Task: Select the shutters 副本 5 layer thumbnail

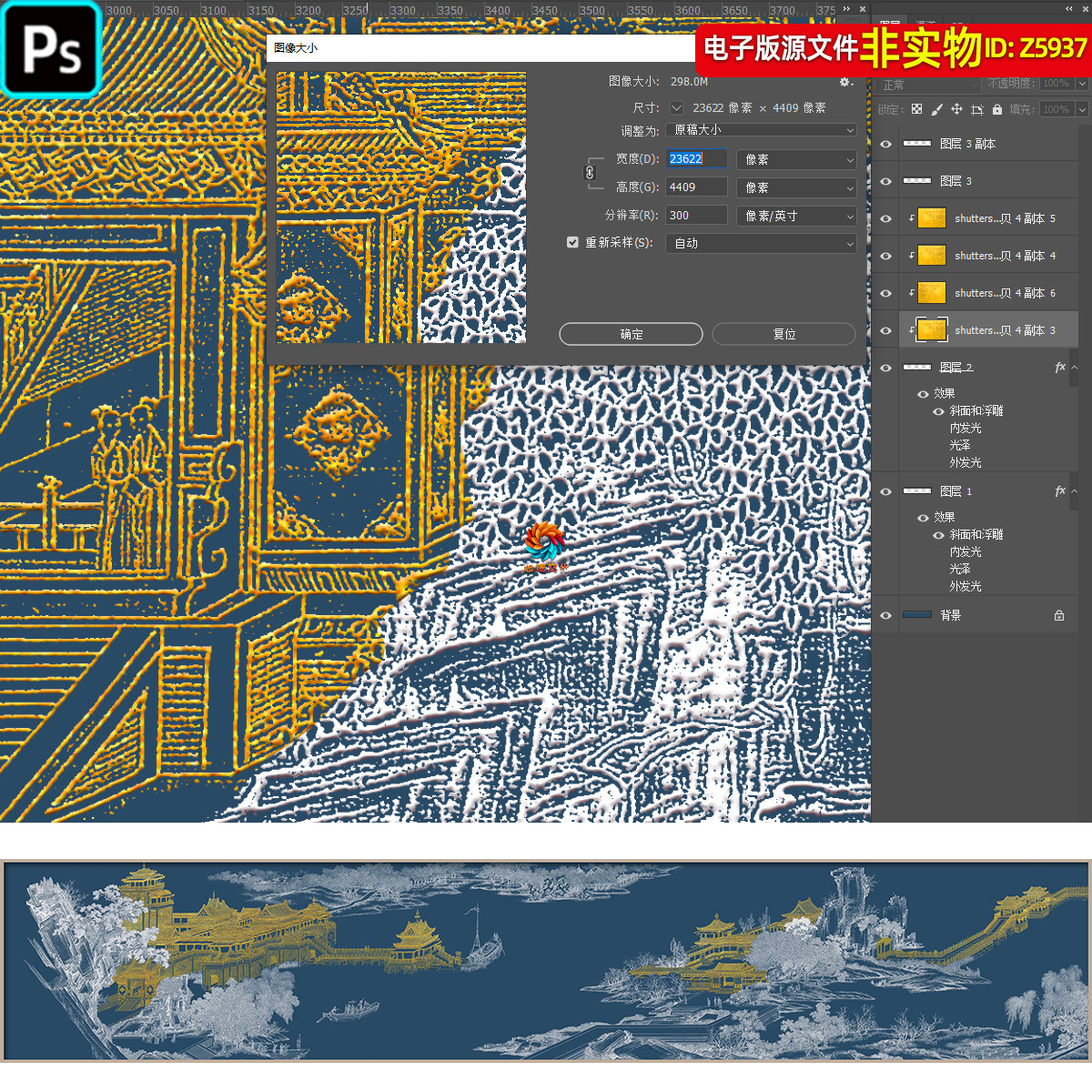Action: click(x=932, y=218)
